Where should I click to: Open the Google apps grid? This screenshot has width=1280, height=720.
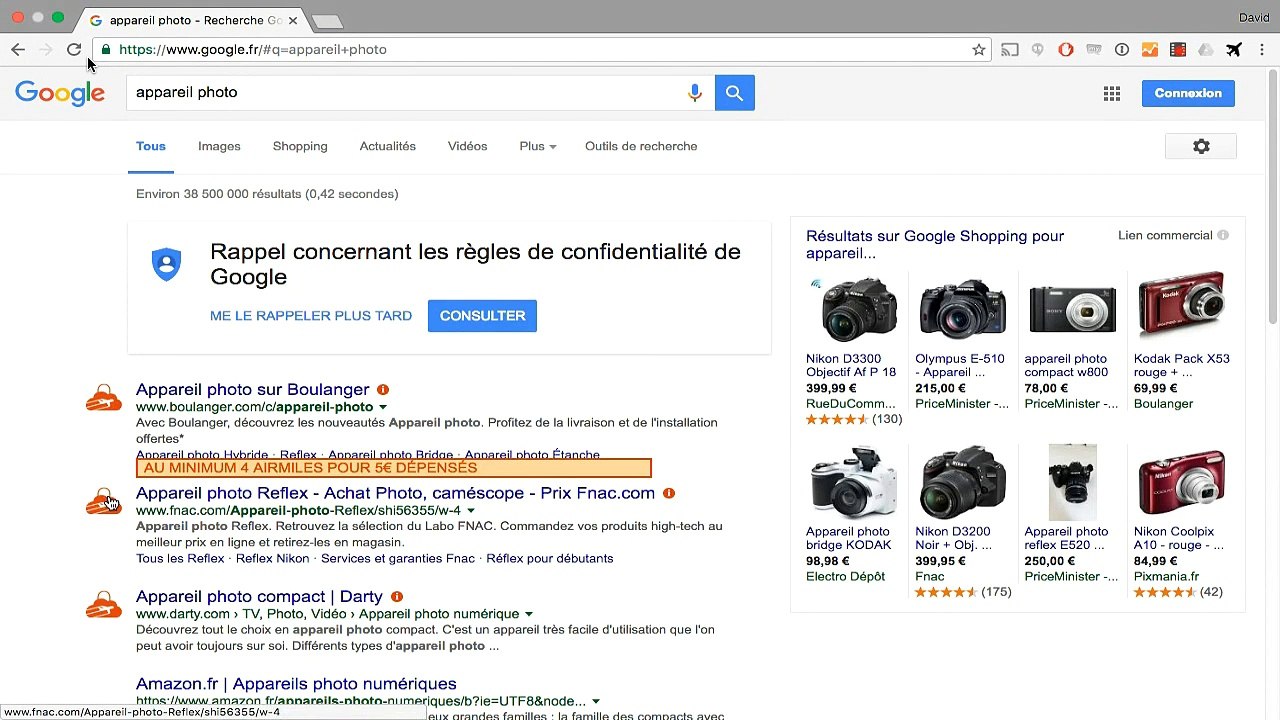click(1112, 93)
